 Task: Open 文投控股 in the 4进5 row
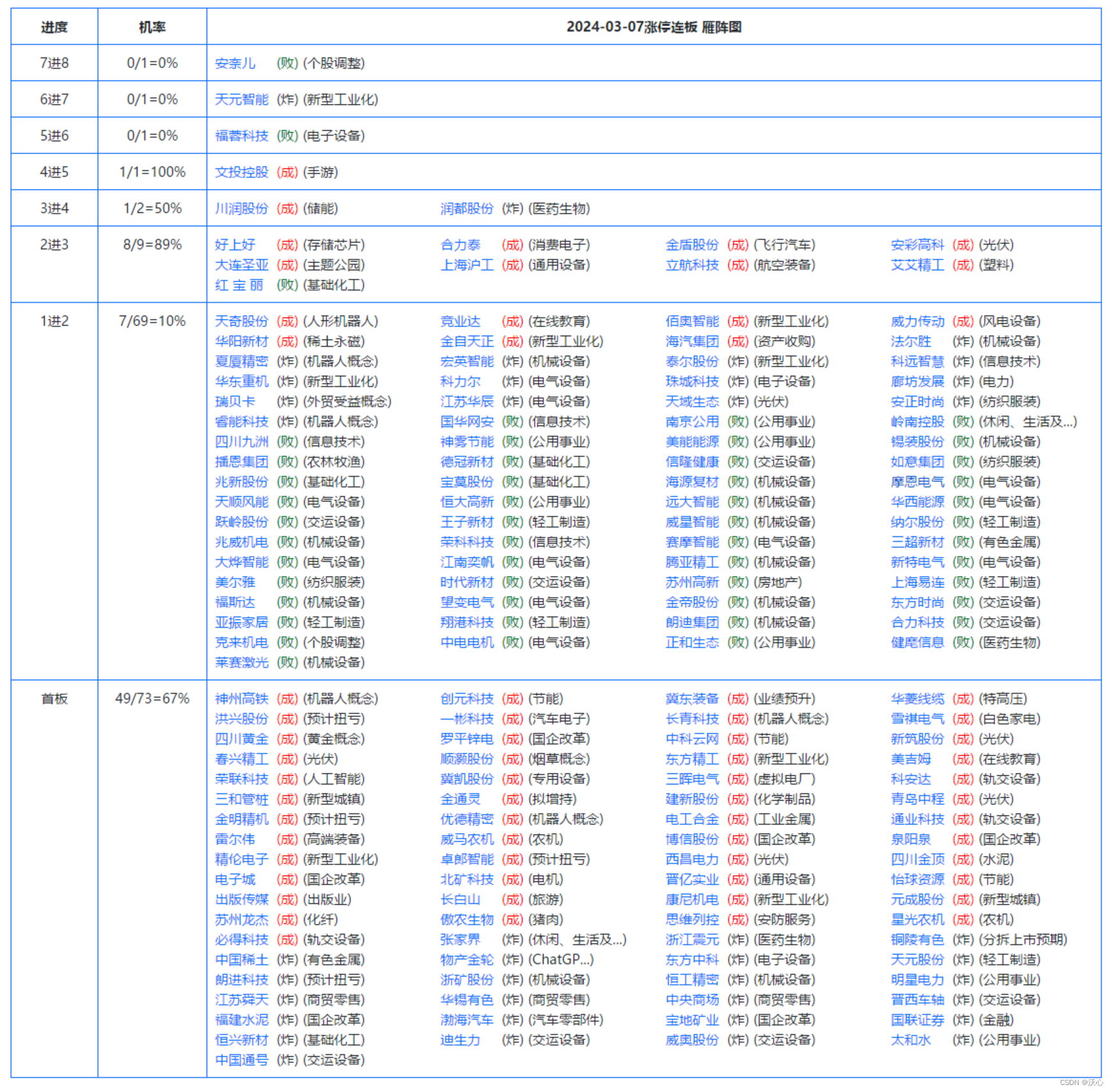click(x=241, y=172)
